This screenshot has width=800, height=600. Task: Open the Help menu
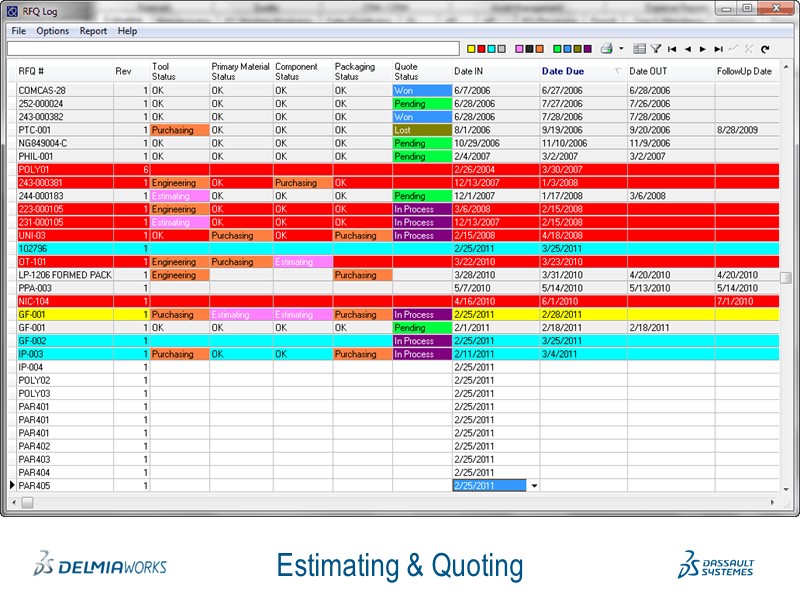click(128, 31)
